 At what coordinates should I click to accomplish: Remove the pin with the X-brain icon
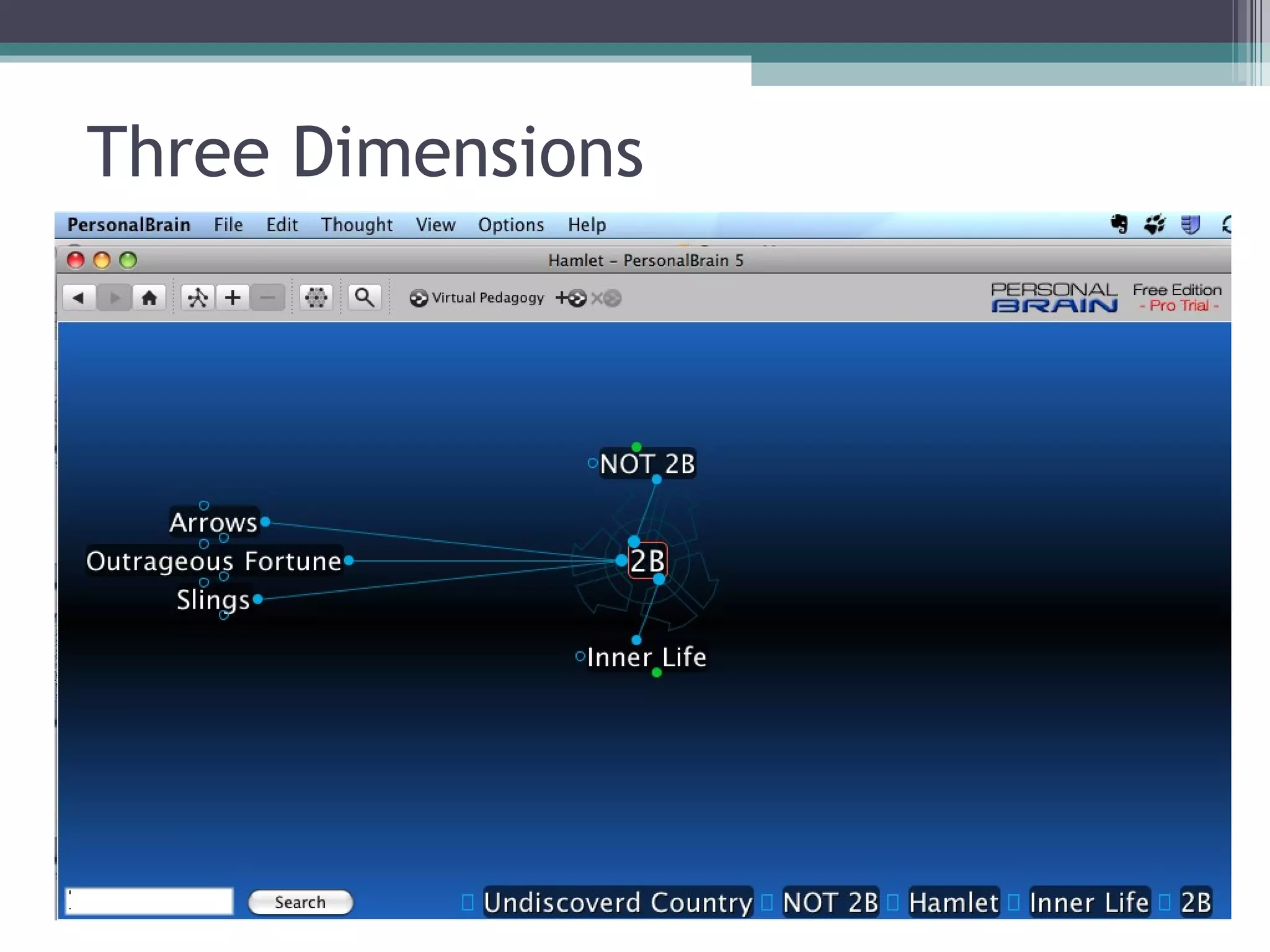click(x=606, y=298)
